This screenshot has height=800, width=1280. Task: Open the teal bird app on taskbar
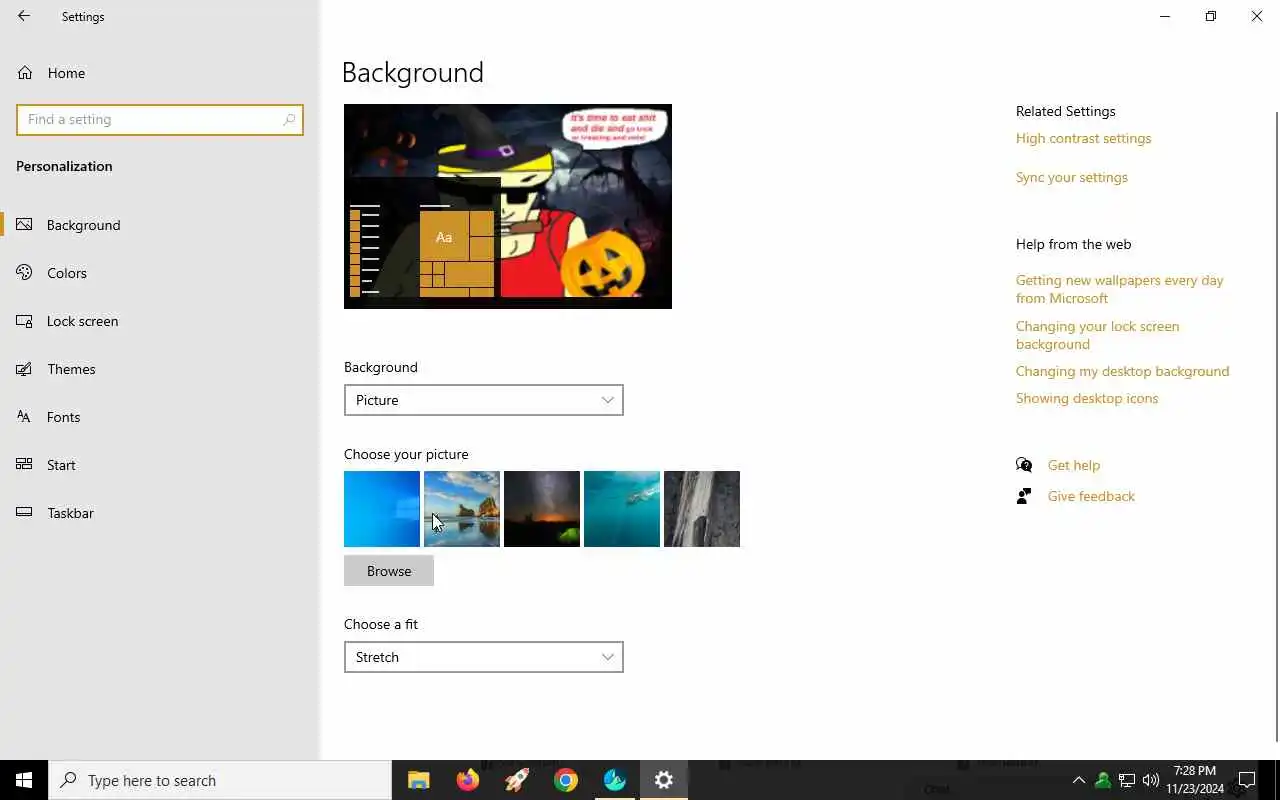(615, 780)
